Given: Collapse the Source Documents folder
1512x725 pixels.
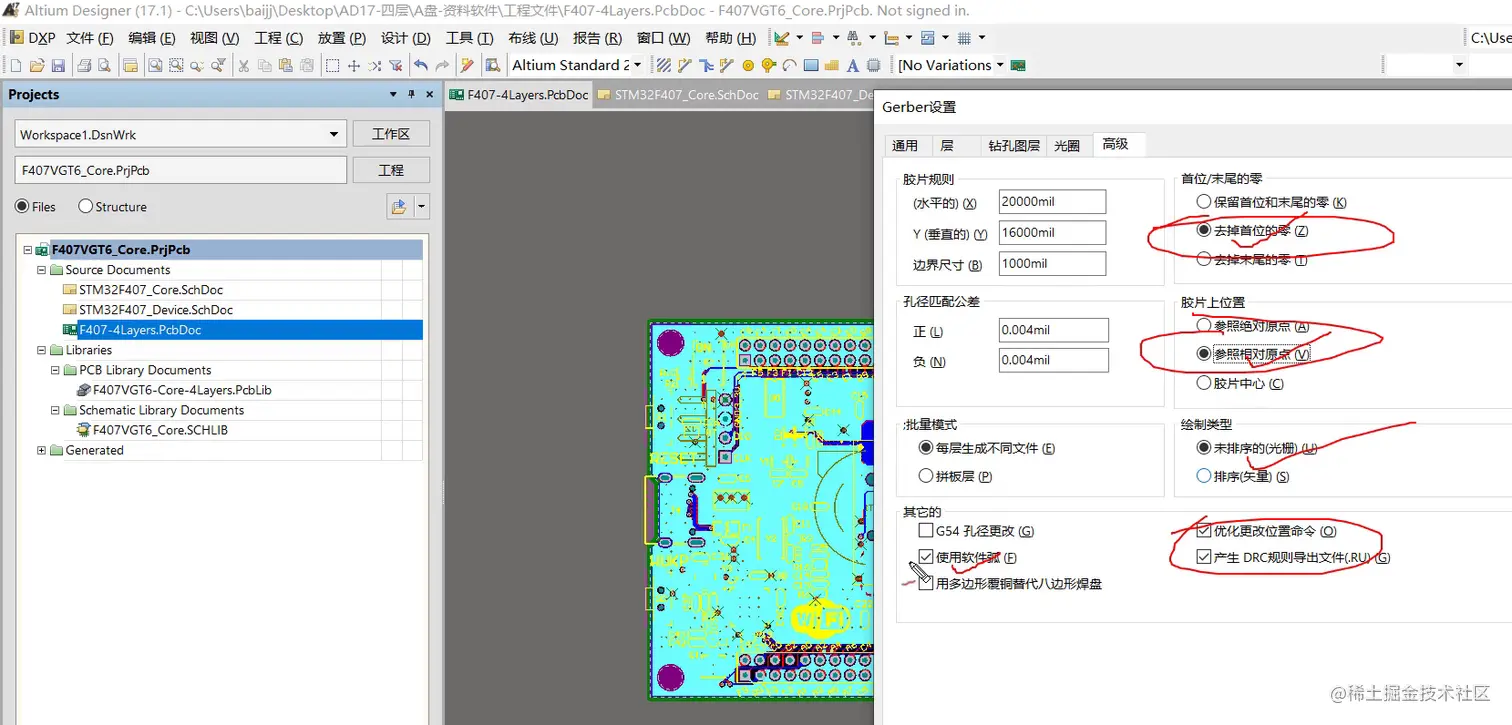Looking at the screenshot, I should (42, 270).
